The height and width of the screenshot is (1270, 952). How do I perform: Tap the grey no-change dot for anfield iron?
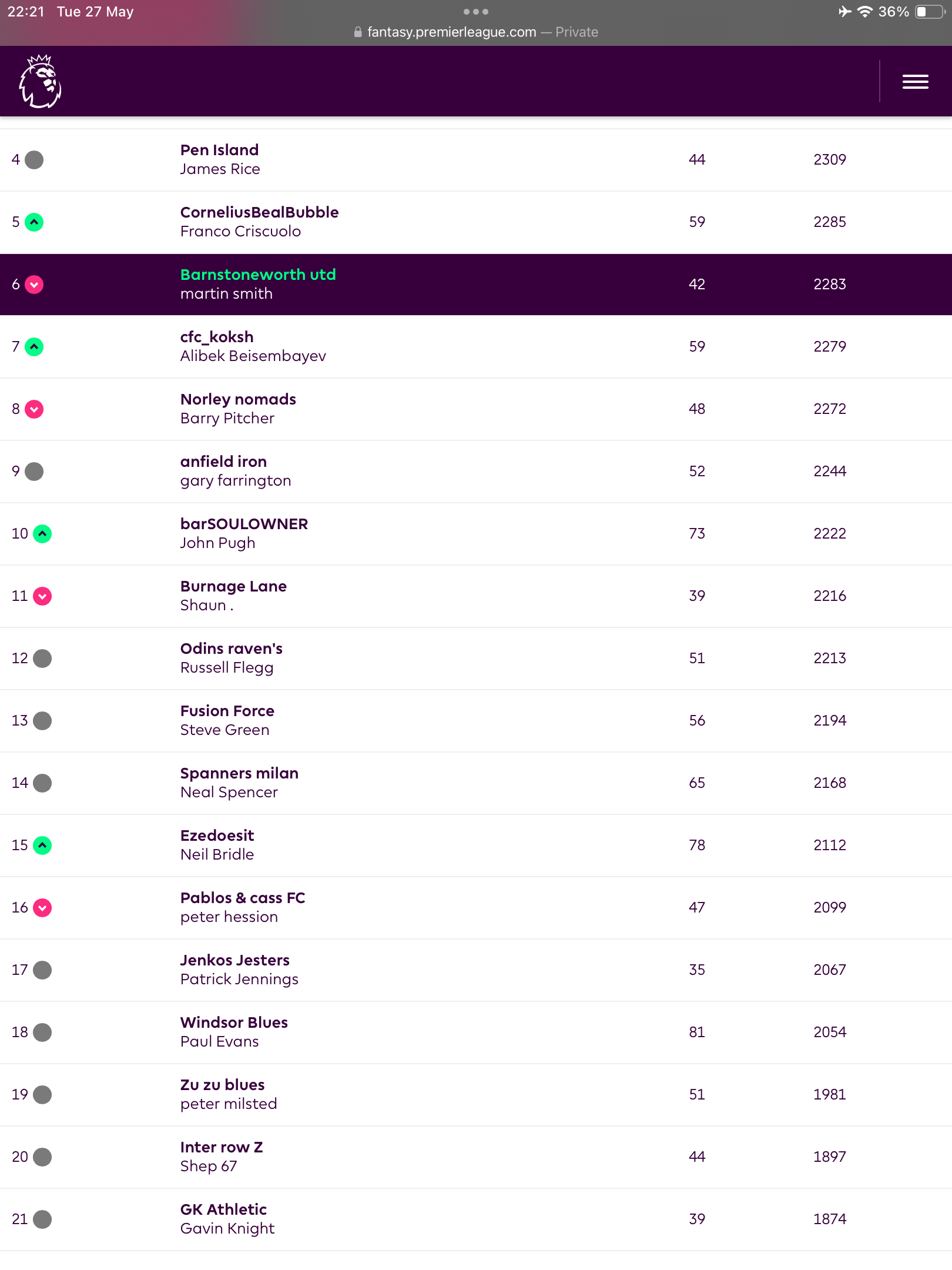[x=34, y=472]
